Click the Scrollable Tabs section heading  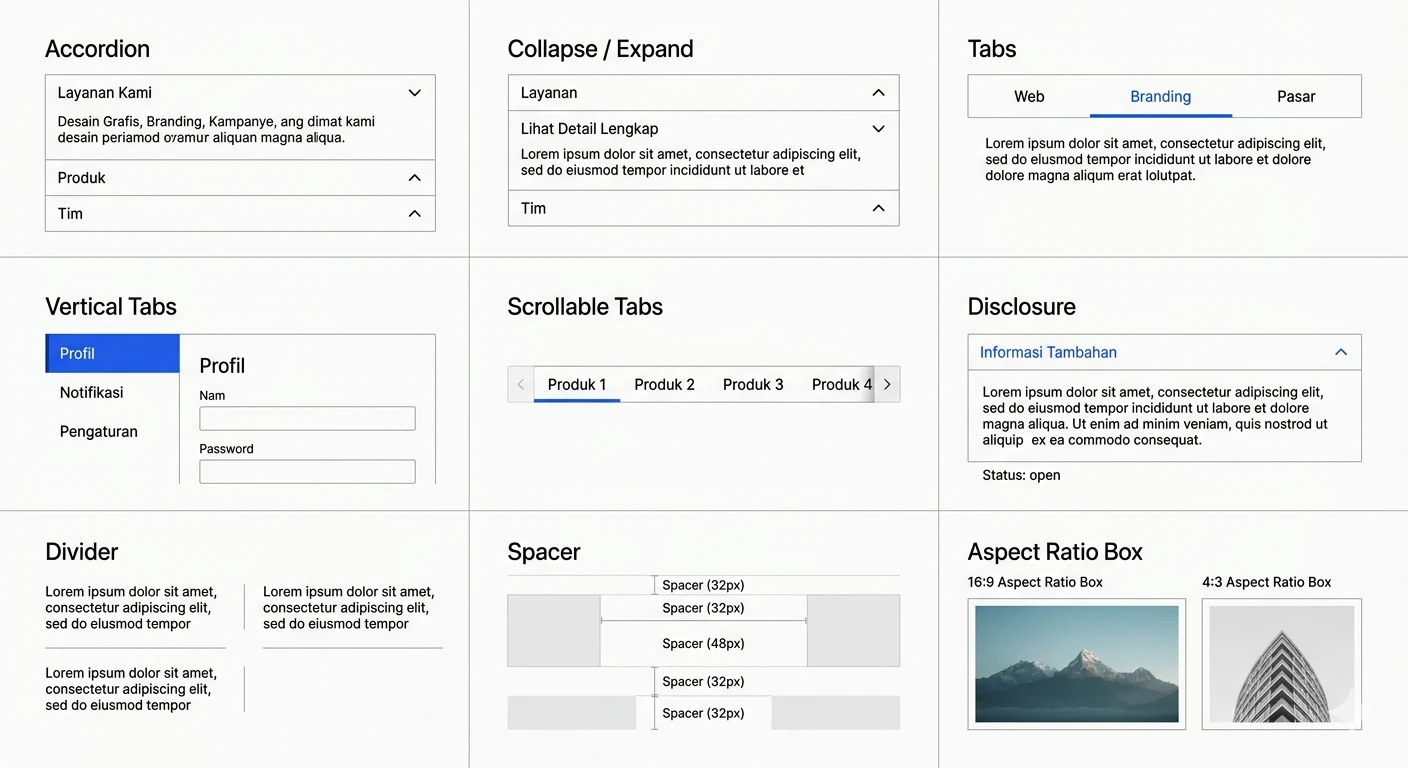(x=585, y=307)
